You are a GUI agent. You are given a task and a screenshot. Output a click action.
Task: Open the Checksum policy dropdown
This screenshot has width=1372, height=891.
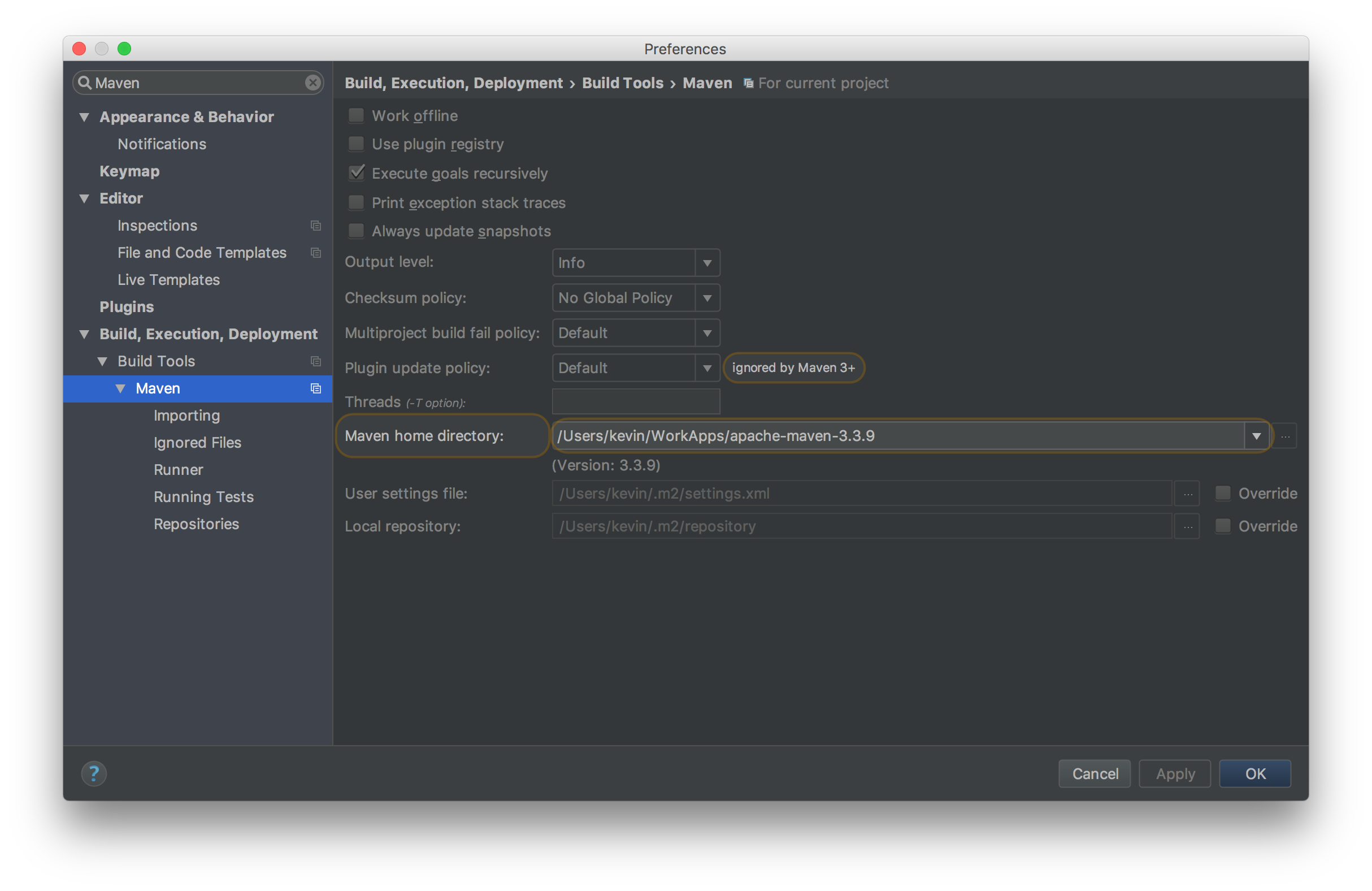pyautogui.click(x=707, y=298)
